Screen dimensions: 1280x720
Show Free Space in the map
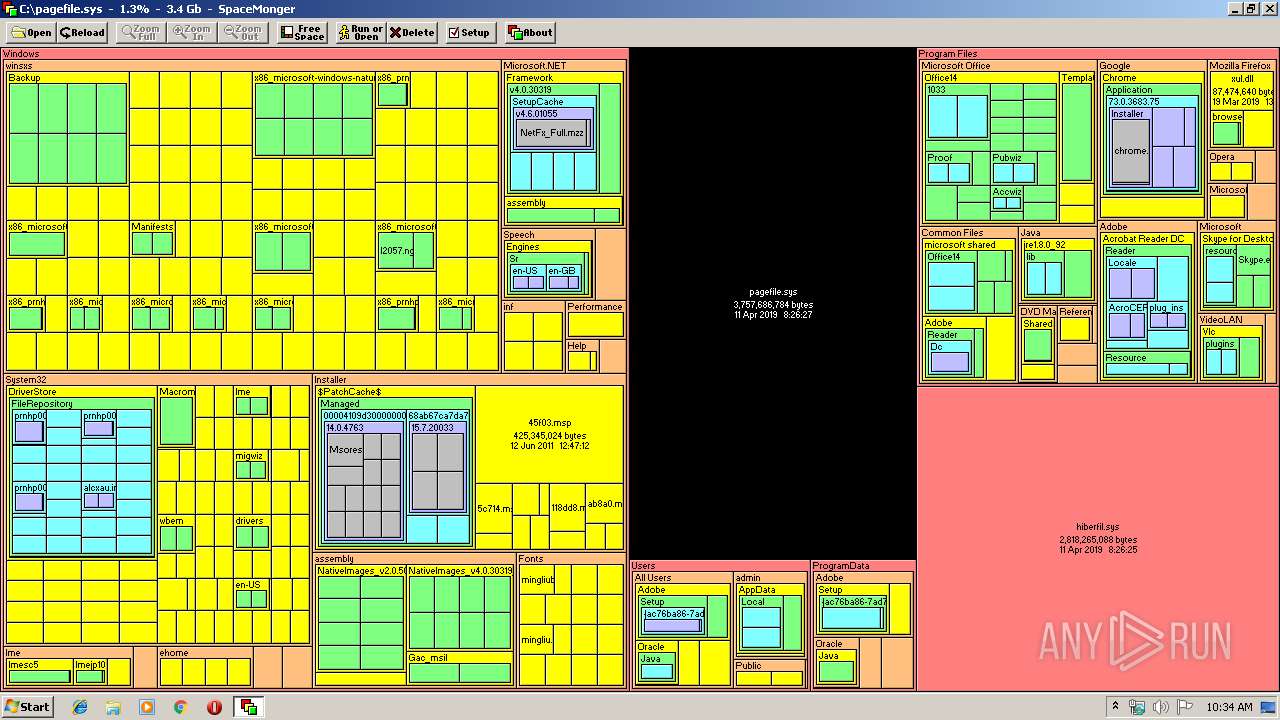pyautogui.click(x=303, y=32)
